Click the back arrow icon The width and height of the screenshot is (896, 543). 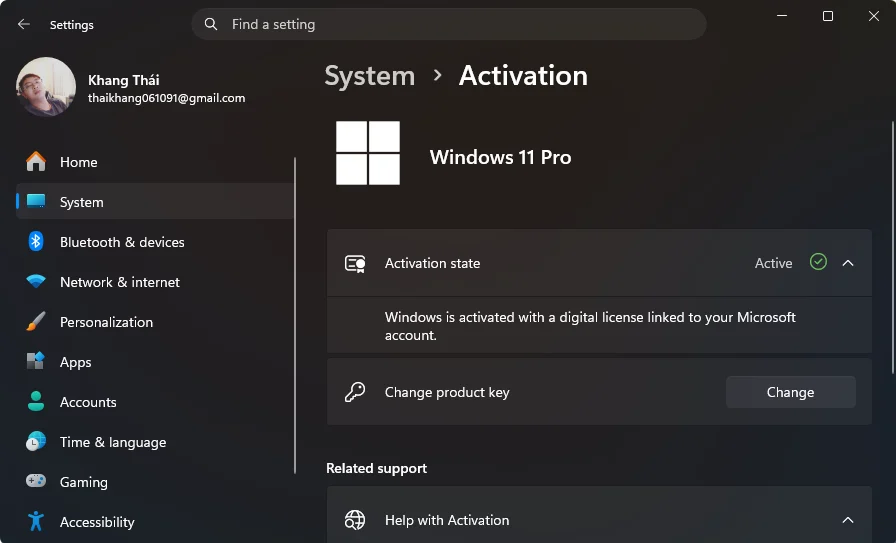23,24
